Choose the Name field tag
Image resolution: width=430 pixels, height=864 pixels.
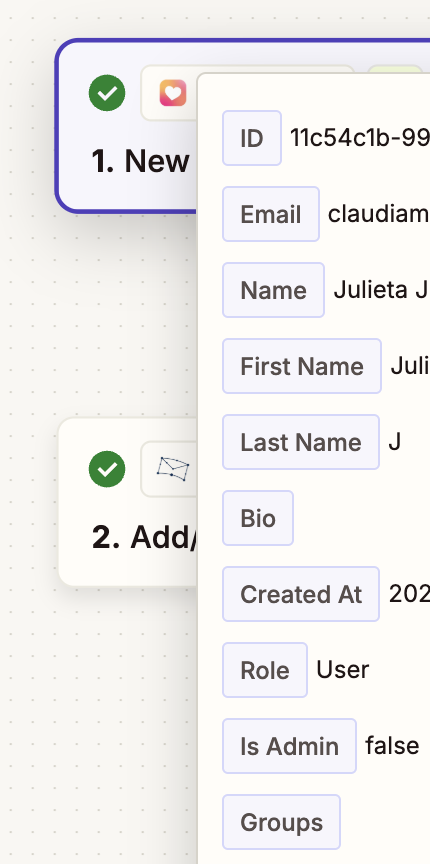273,290
